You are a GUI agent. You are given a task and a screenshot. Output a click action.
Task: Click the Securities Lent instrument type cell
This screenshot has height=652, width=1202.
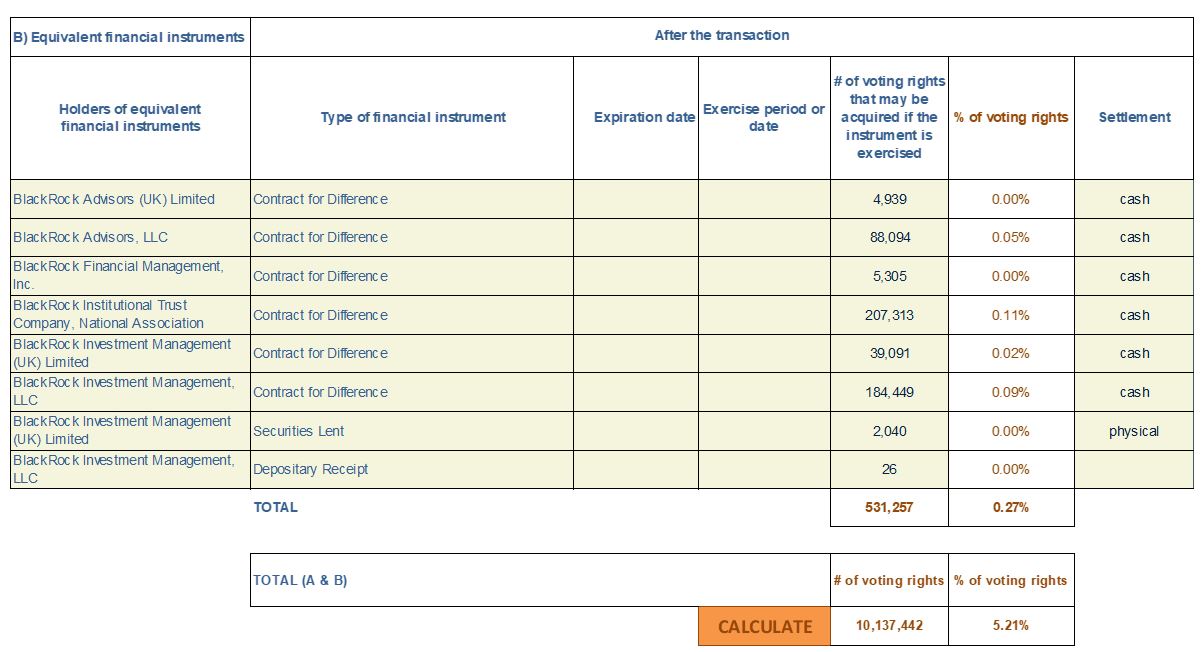(x=411, y=431)
